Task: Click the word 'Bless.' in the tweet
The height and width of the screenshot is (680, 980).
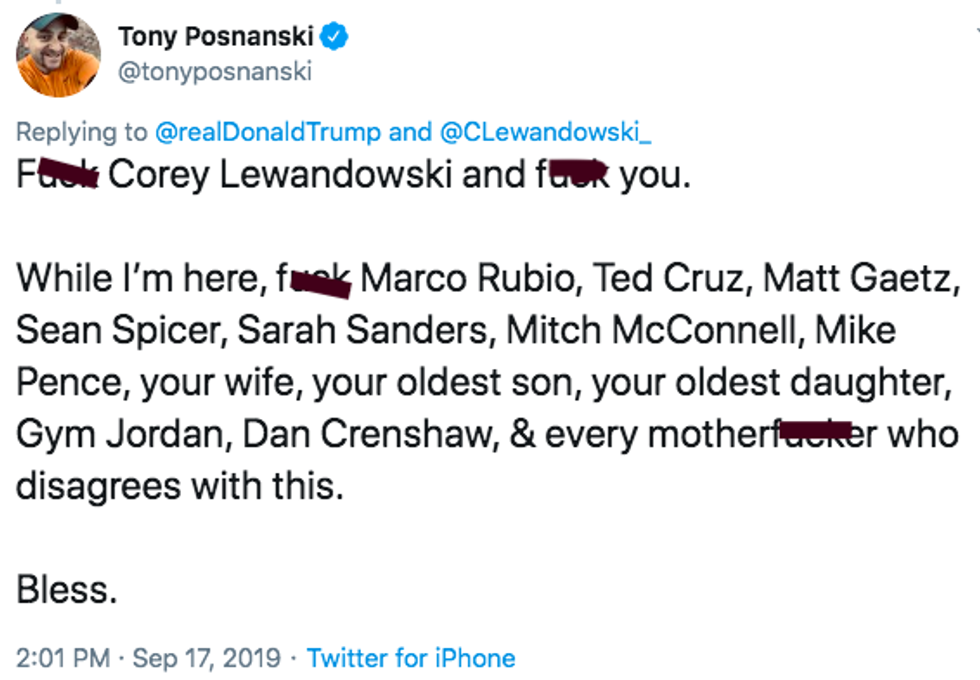Action: tap(67, 590)
